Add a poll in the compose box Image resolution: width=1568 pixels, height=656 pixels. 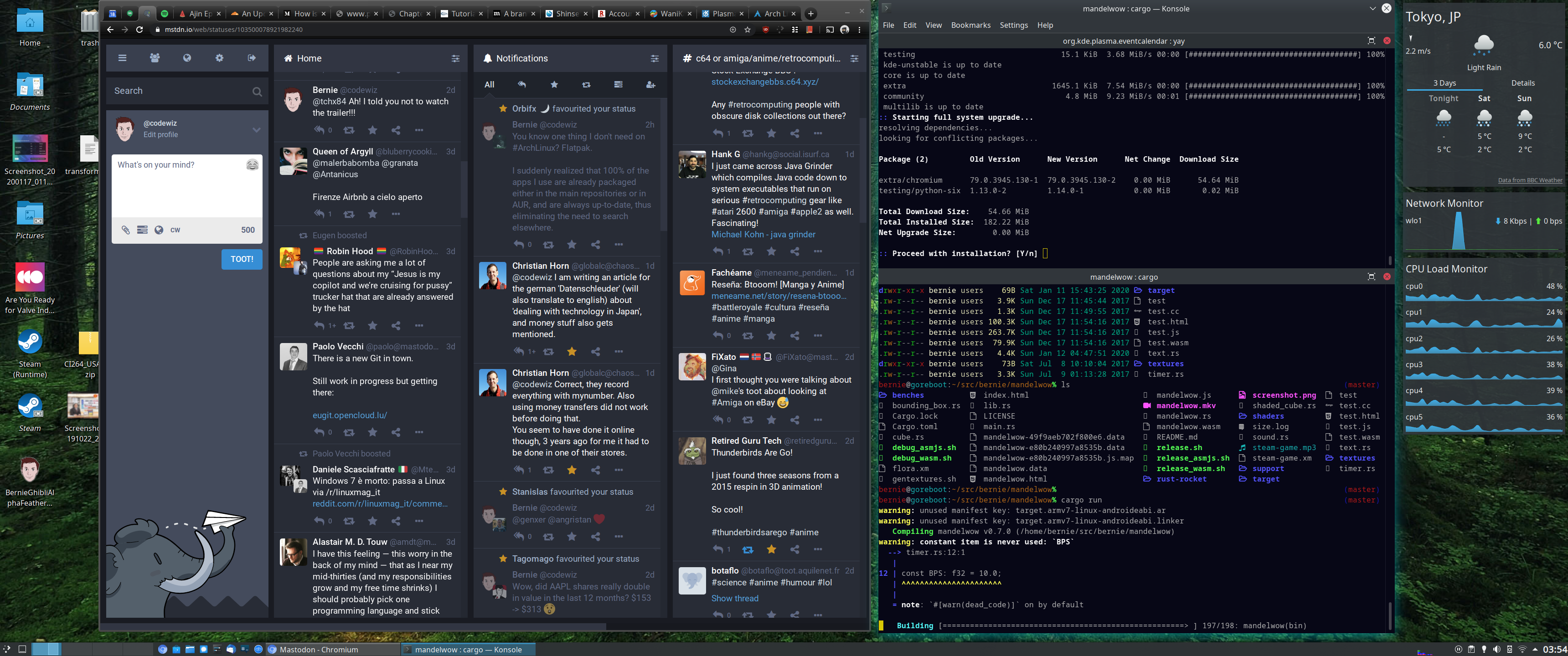[x=142, y=230]
